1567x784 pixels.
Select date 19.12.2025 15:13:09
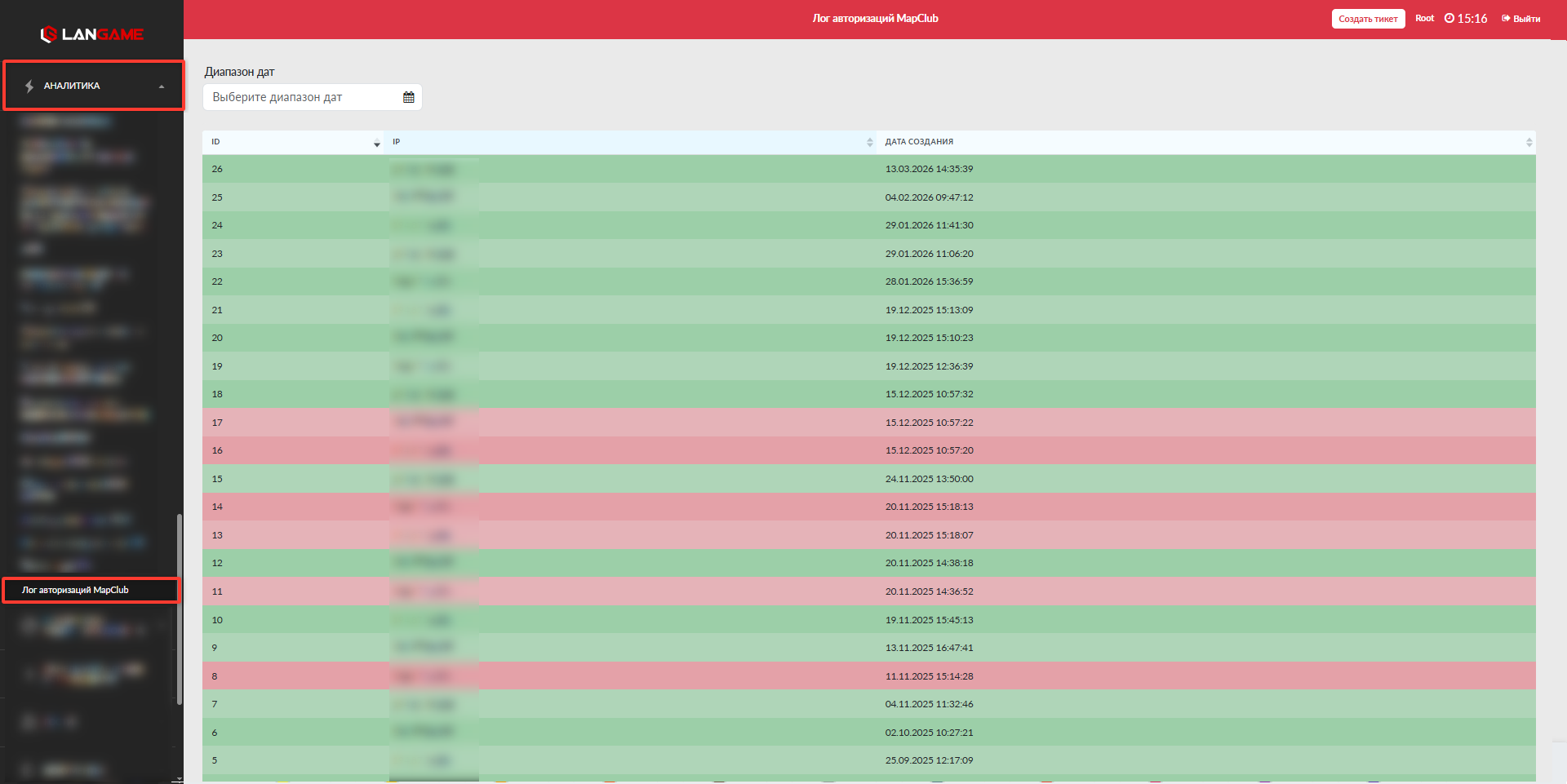[929, 310]
